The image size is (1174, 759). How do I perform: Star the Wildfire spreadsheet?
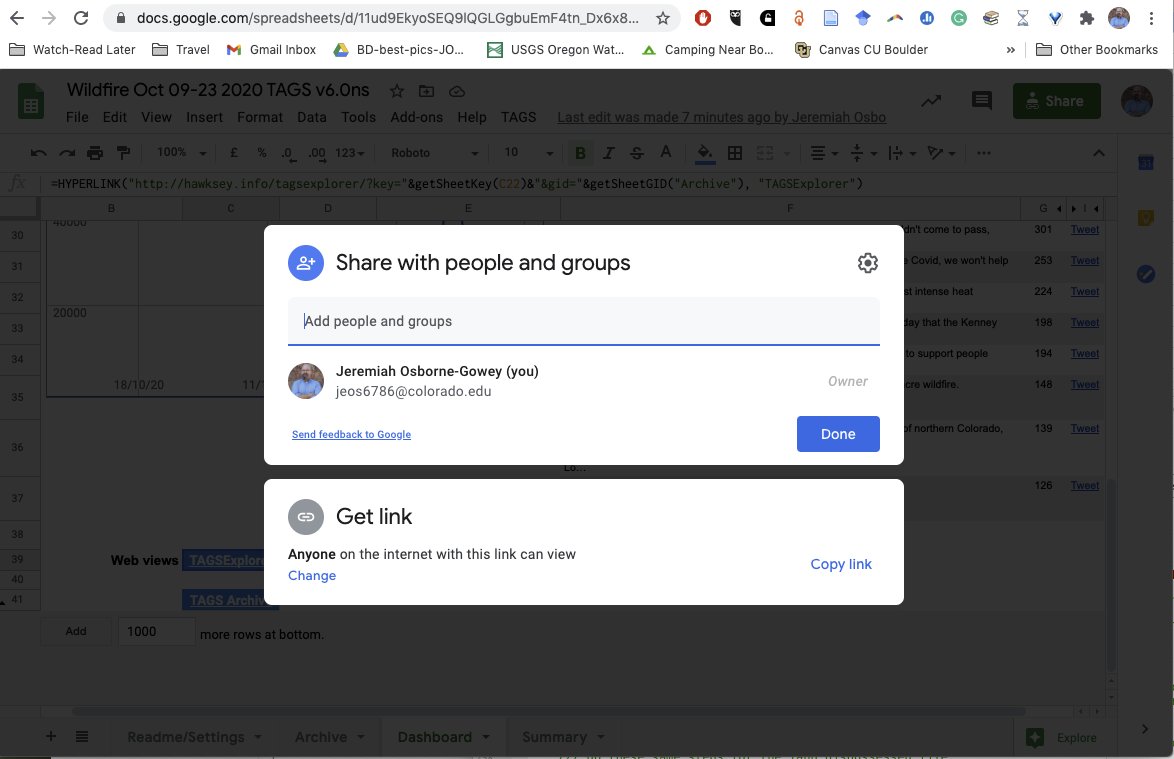(397, 91)
